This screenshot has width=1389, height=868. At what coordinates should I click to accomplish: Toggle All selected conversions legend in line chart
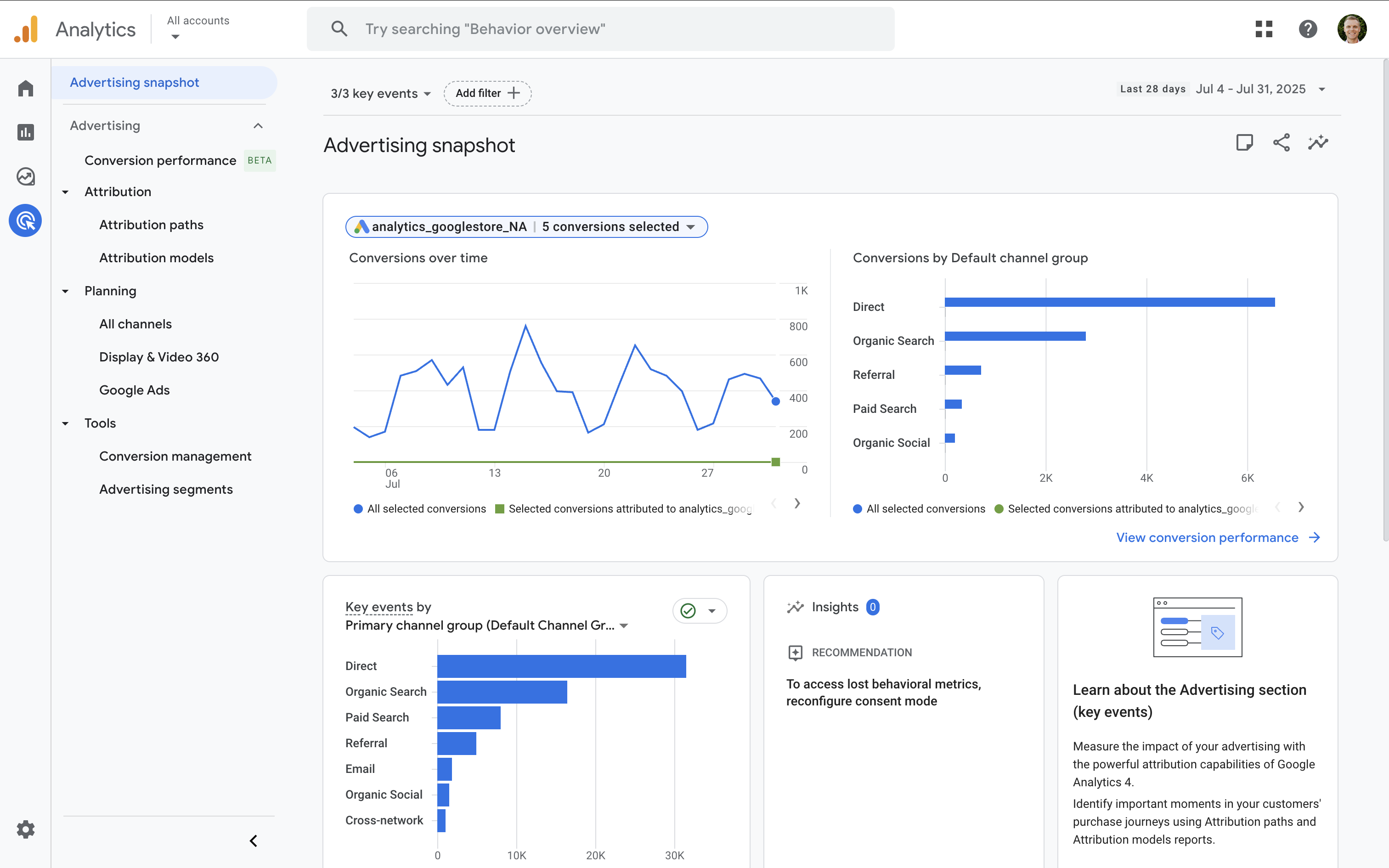pos(420,509)
